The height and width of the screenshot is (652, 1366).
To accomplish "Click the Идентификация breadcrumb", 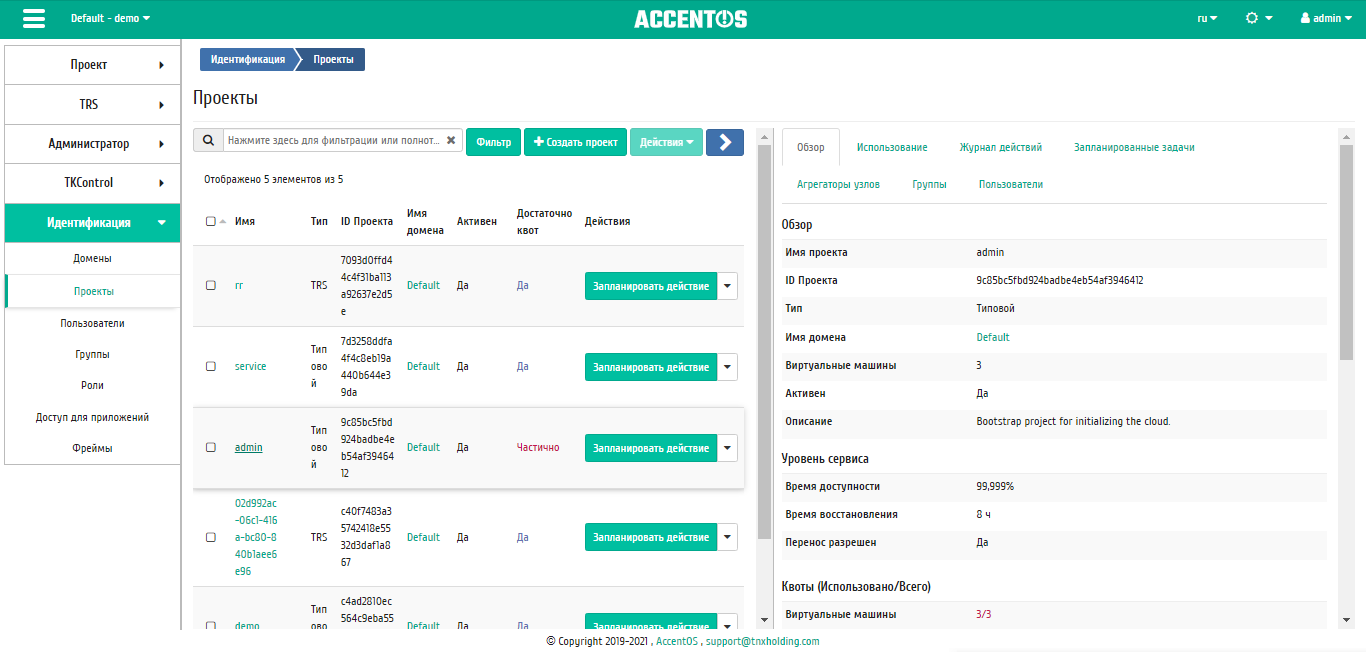I will click(x=247, y=60).
